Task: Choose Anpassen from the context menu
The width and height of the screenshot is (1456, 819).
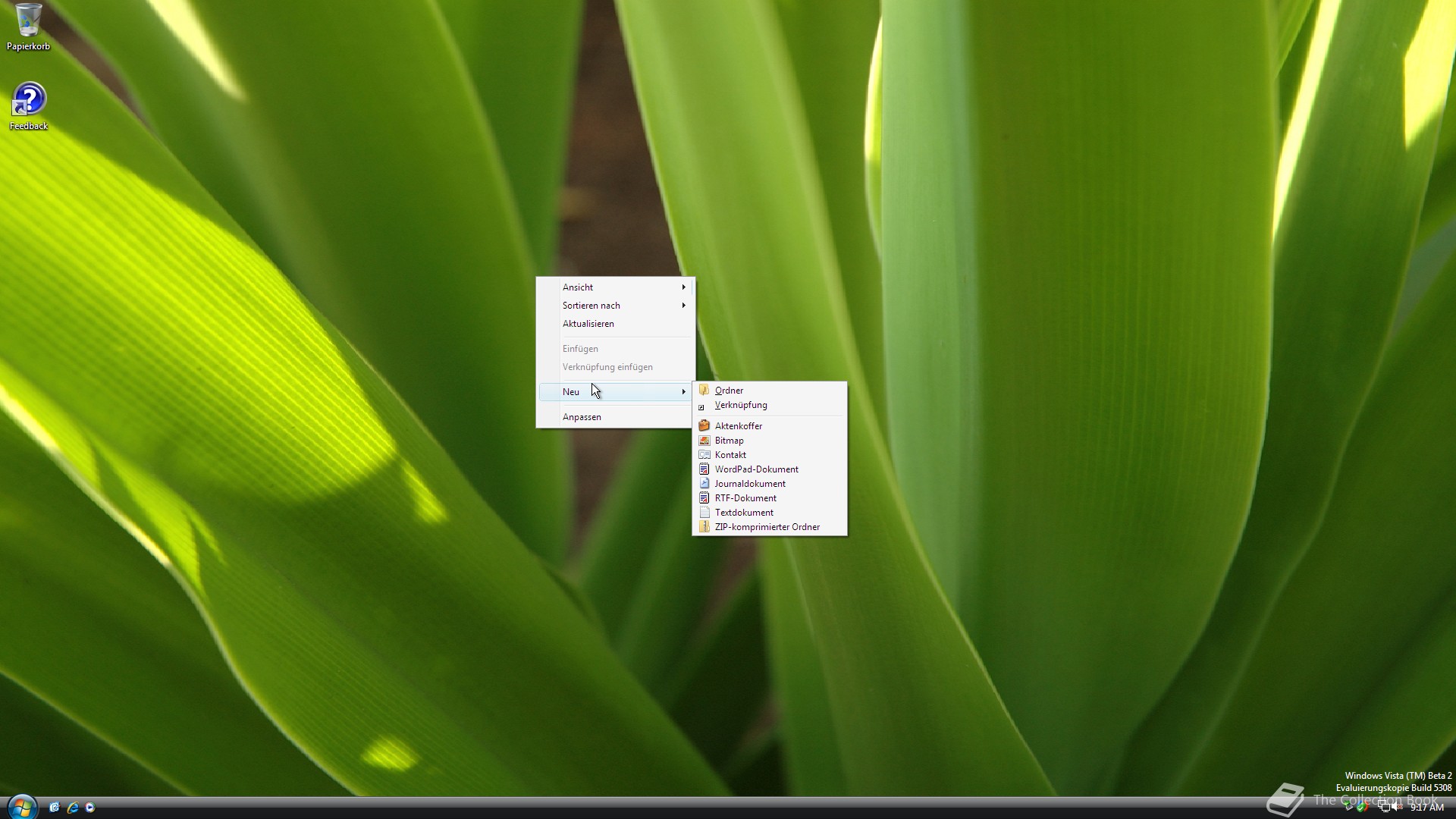Action: (x=582, y=417)
